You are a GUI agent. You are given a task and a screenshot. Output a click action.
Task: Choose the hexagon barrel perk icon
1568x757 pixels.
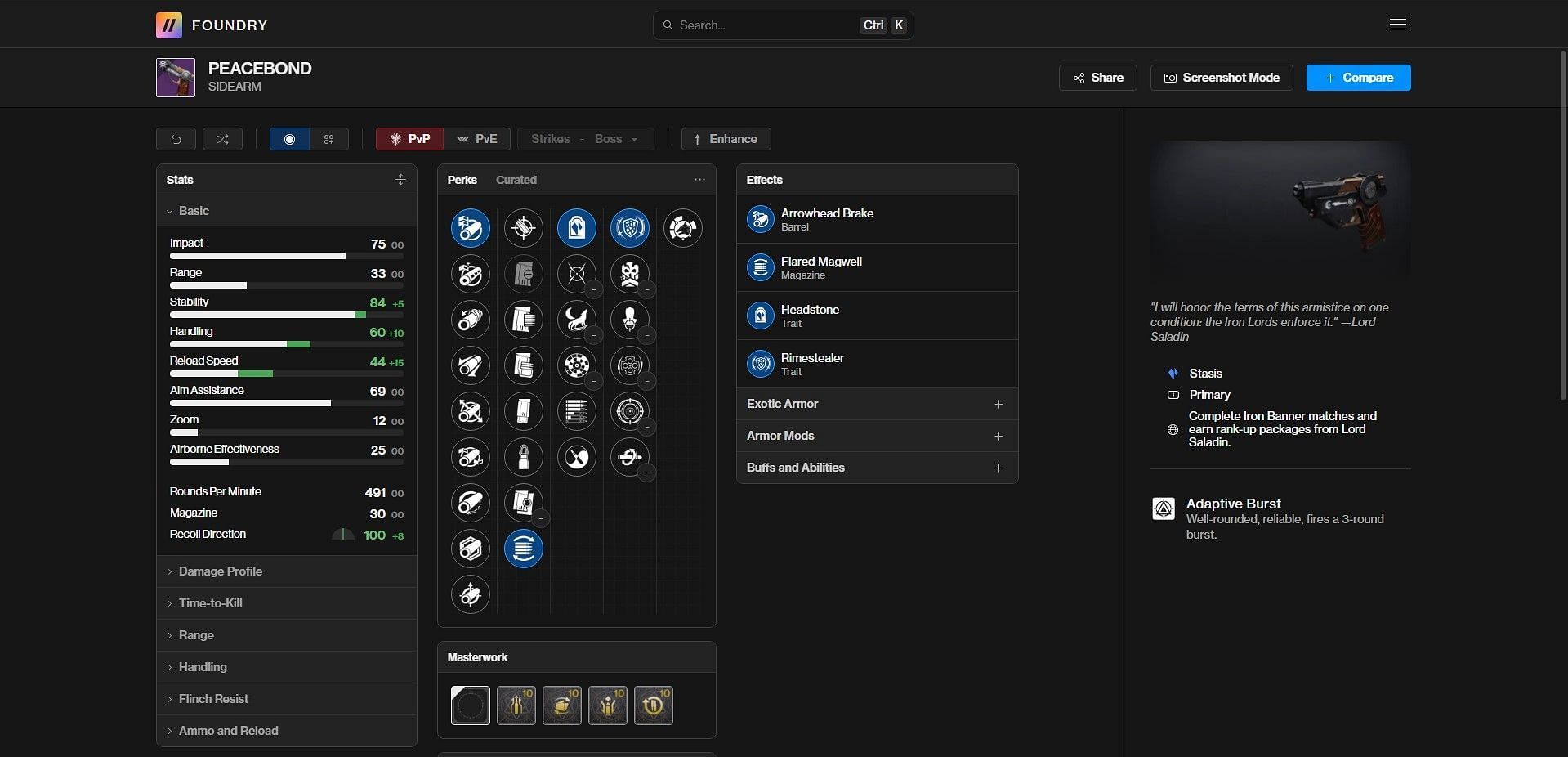tap(471, 549)
